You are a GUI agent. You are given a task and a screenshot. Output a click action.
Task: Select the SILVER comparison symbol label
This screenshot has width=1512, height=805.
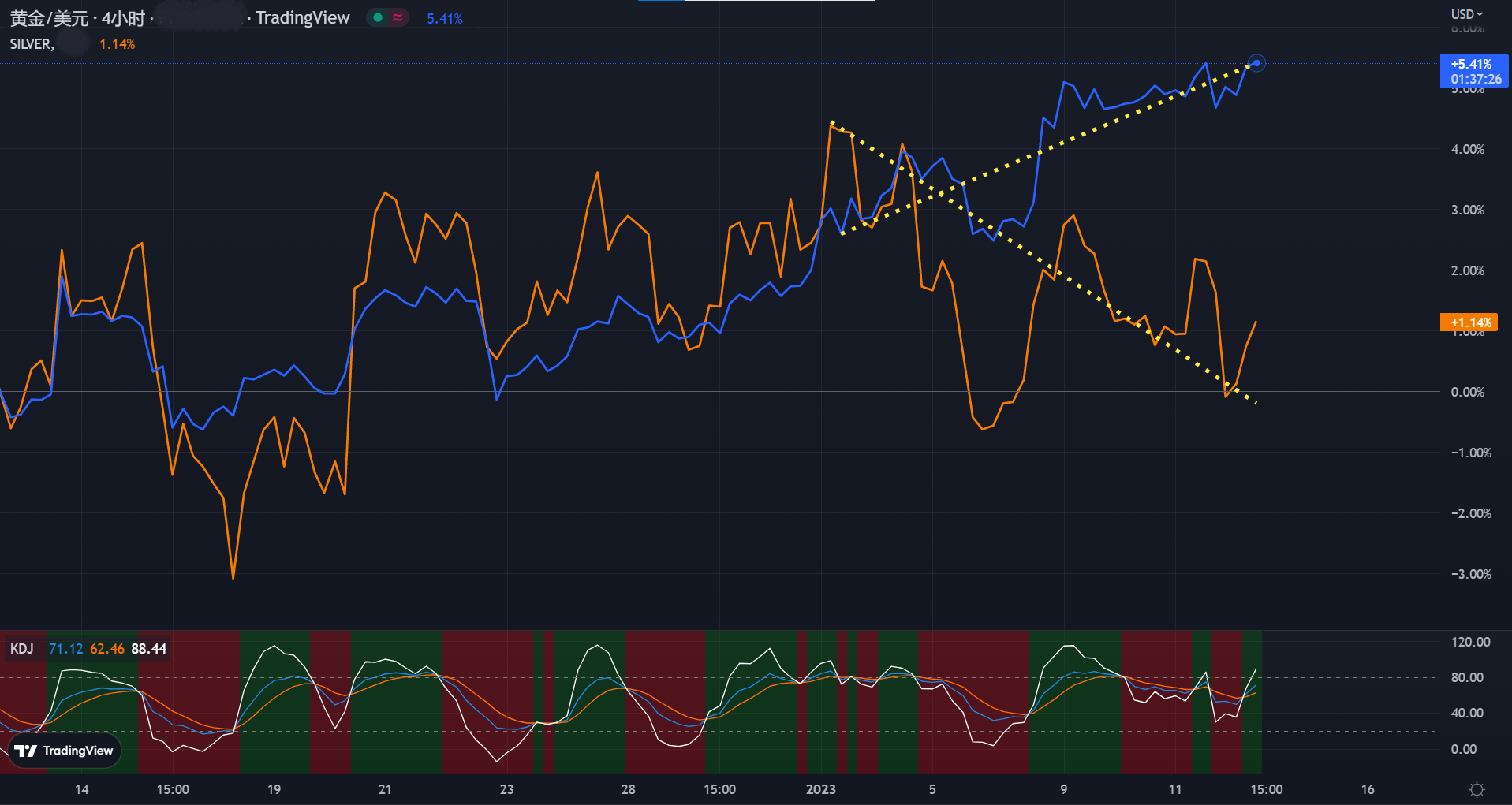32,44
